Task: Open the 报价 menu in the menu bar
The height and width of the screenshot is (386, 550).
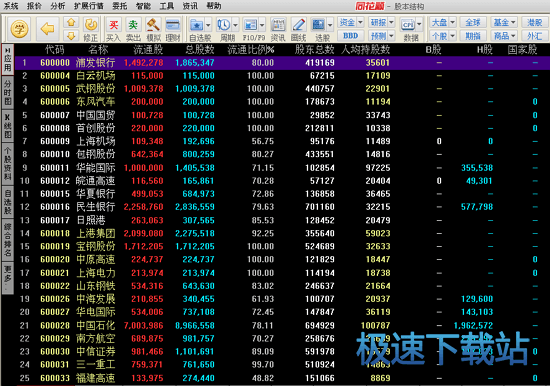Action: (34, 6)
